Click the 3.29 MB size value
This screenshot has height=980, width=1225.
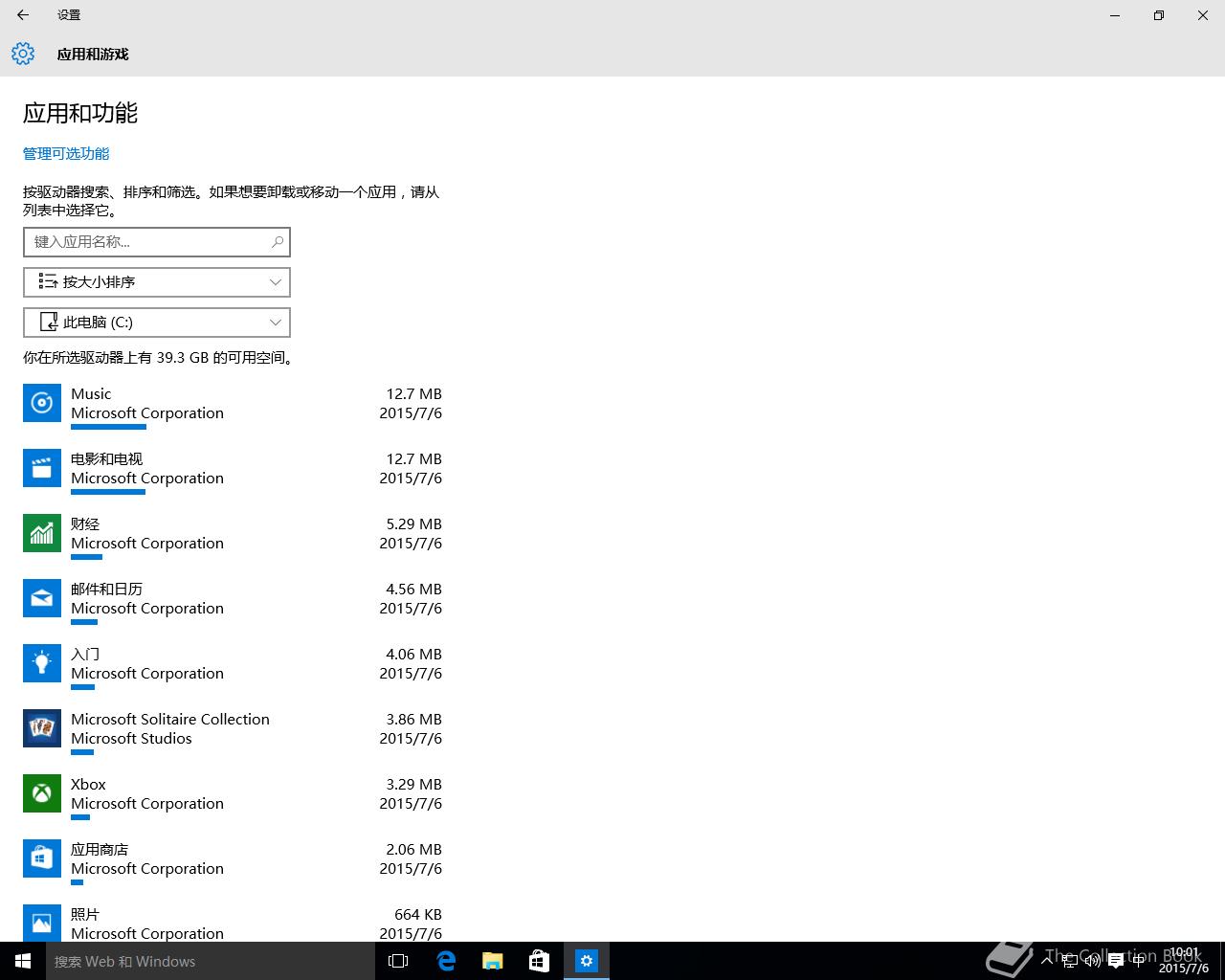[x=413, y=784]
